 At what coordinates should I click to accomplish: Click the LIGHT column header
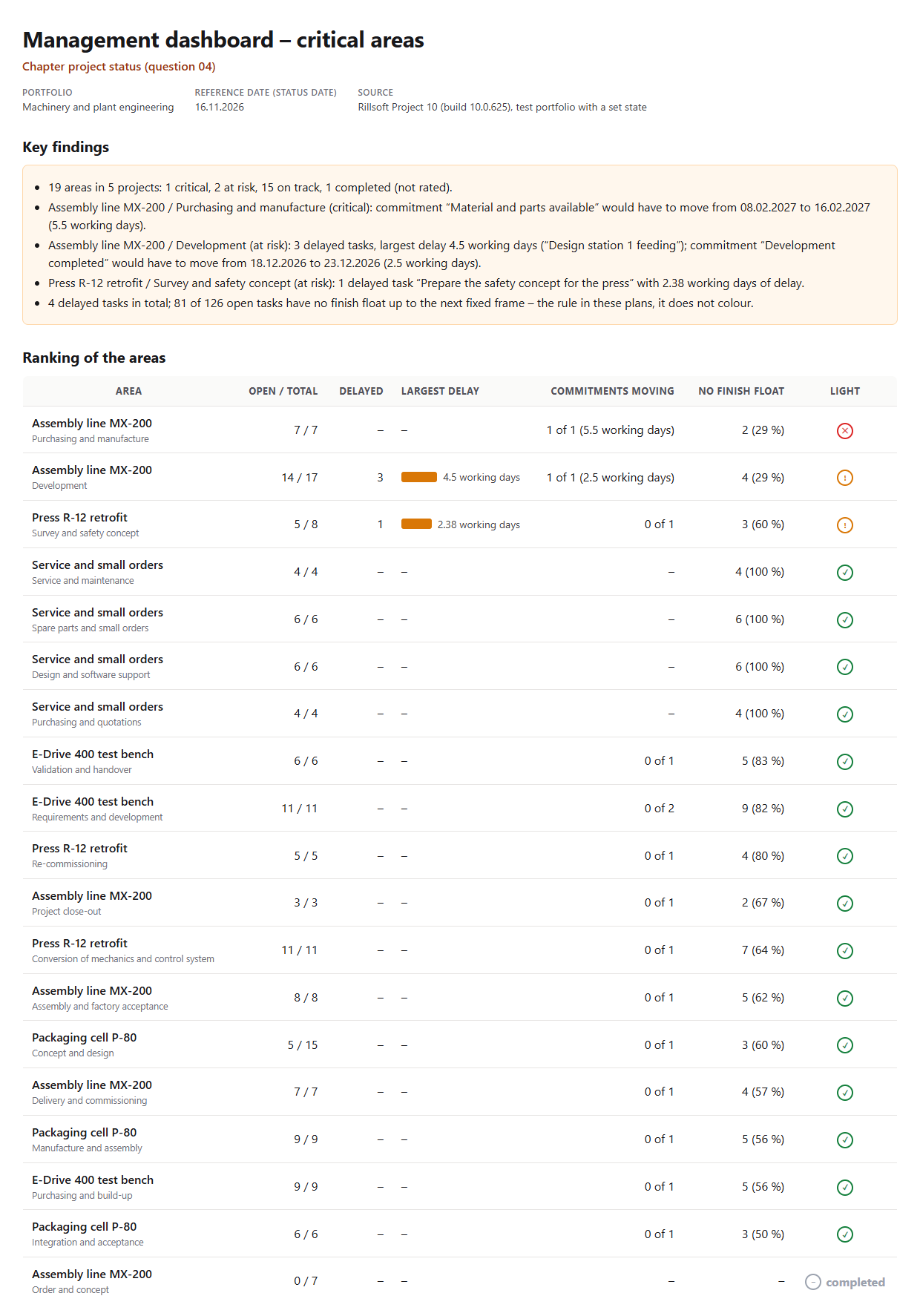[x=844, y=391]
